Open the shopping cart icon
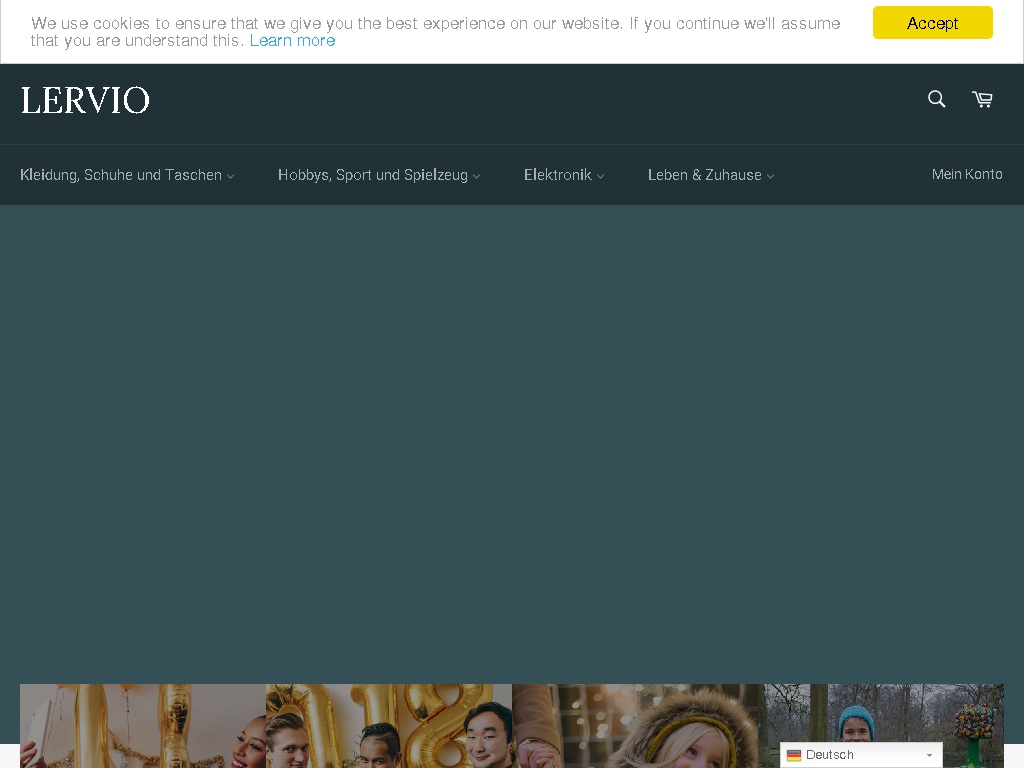The height and width of the screenshot is (768, 1024). [982, 99]
